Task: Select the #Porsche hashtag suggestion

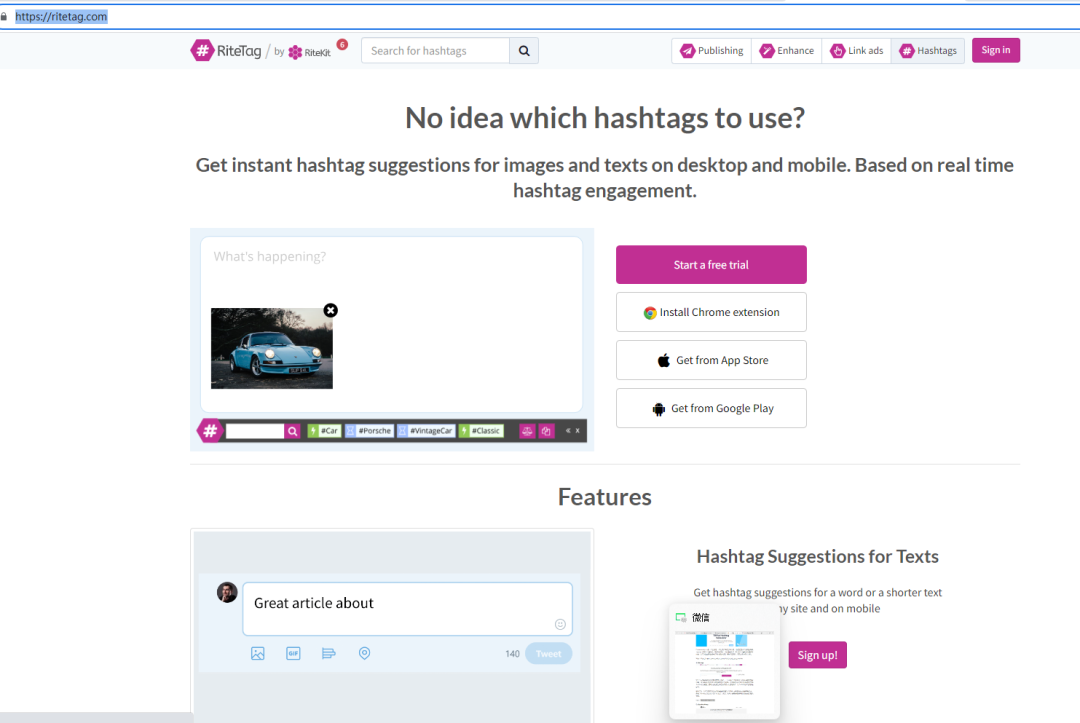Action: coord(369,431)
